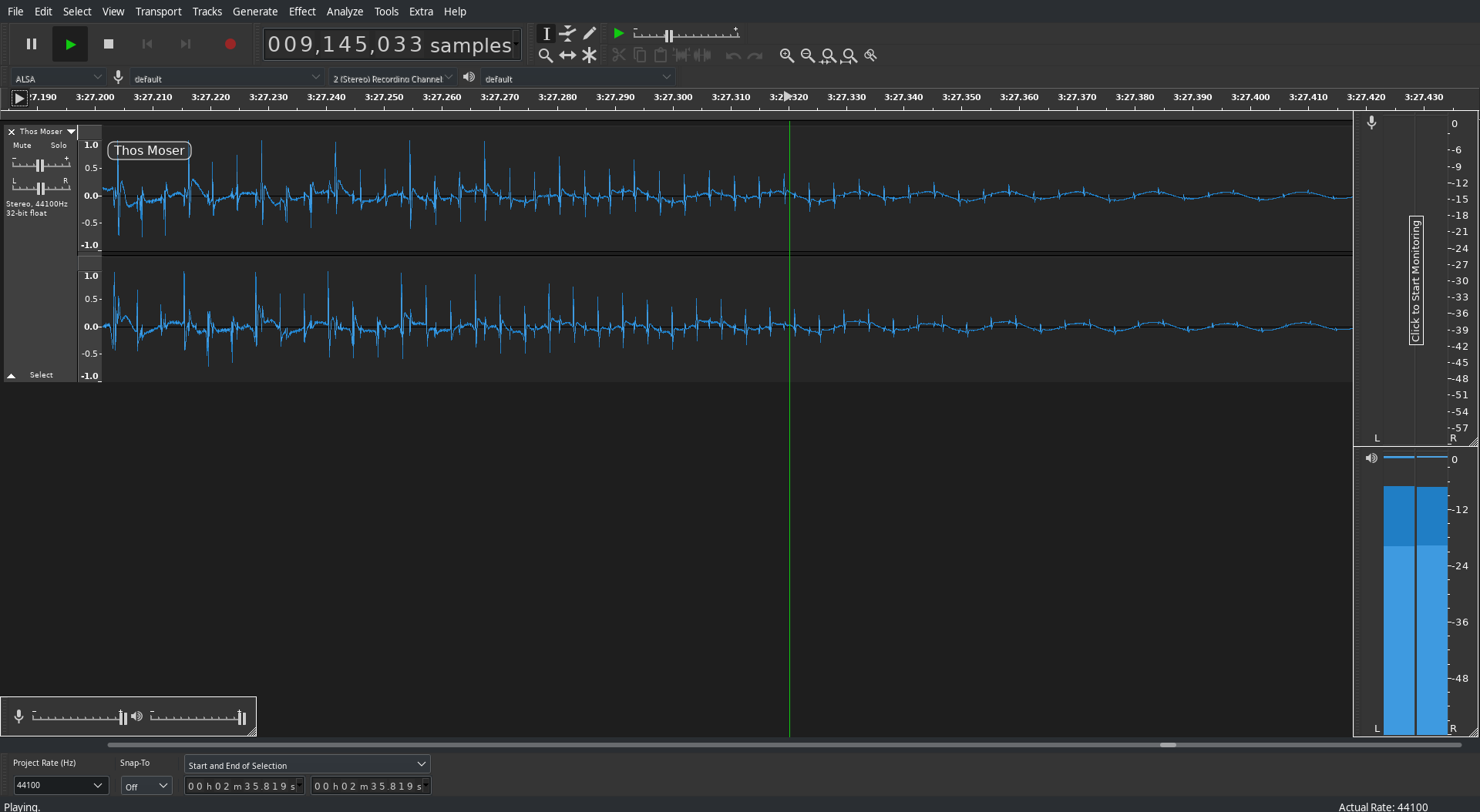The width and height of the screenshot is (1480, 812).
Task: Click the track pan L/R slider
Action: point(41,187)
